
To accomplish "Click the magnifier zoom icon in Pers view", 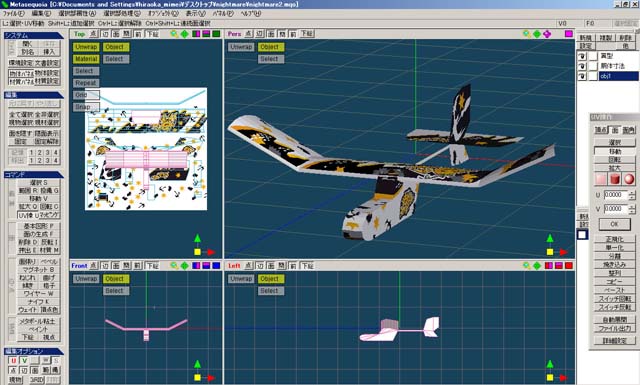I will 527,34.
